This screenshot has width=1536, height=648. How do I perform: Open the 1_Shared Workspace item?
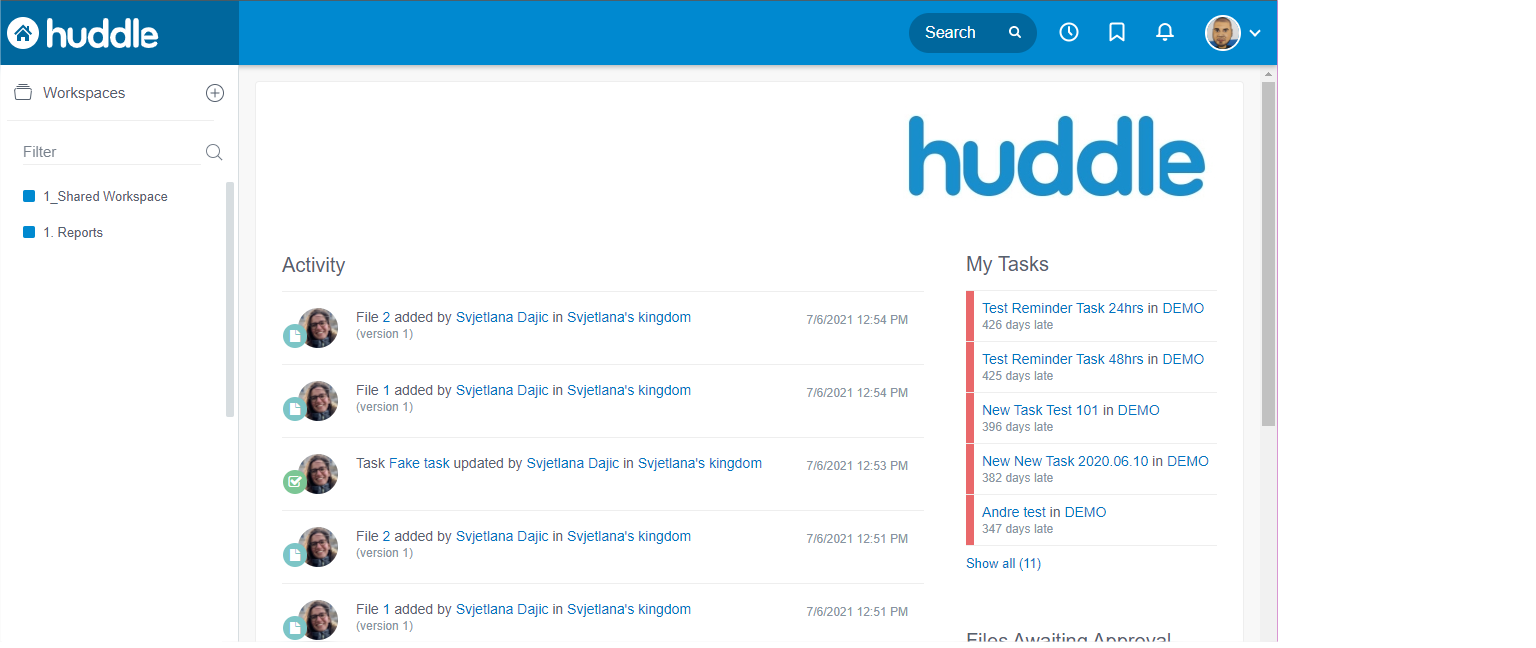pos(105,197)
